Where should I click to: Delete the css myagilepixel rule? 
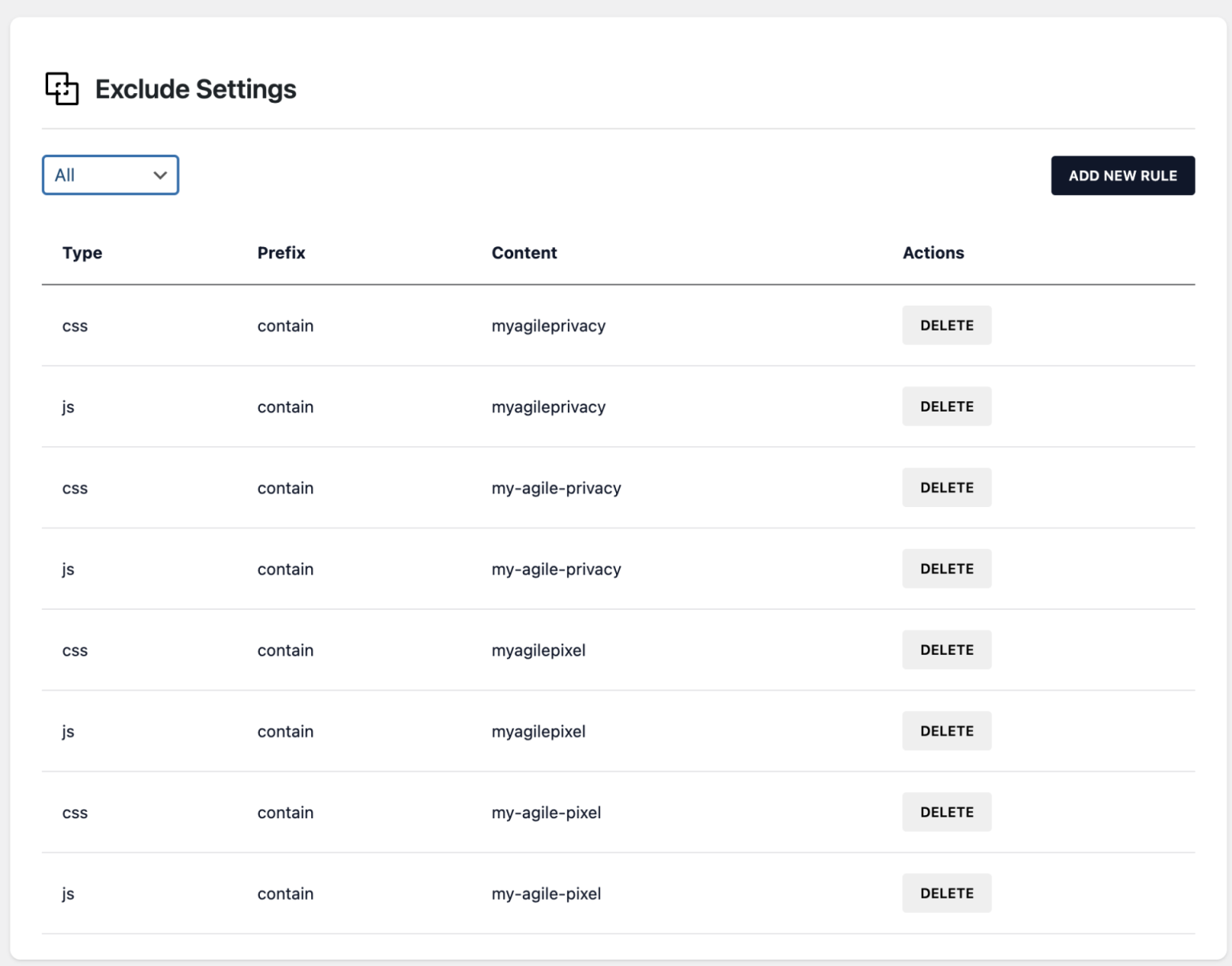tap(946, 649)
